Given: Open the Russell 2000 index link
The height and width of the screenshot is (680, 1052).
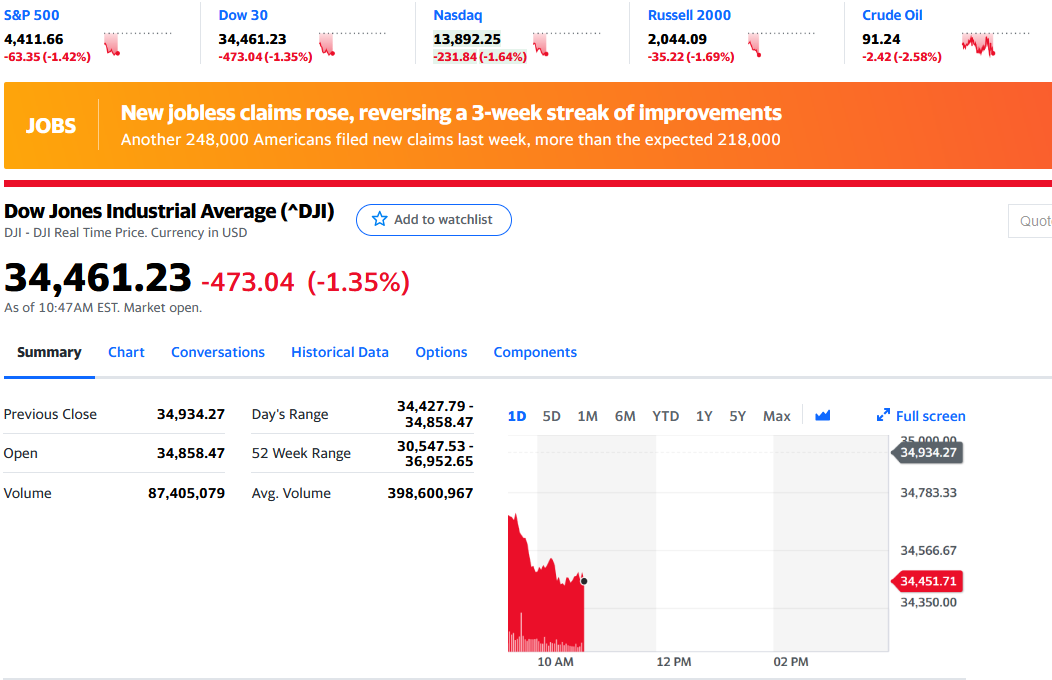Looking at the screenshot, I should point(689,15).
